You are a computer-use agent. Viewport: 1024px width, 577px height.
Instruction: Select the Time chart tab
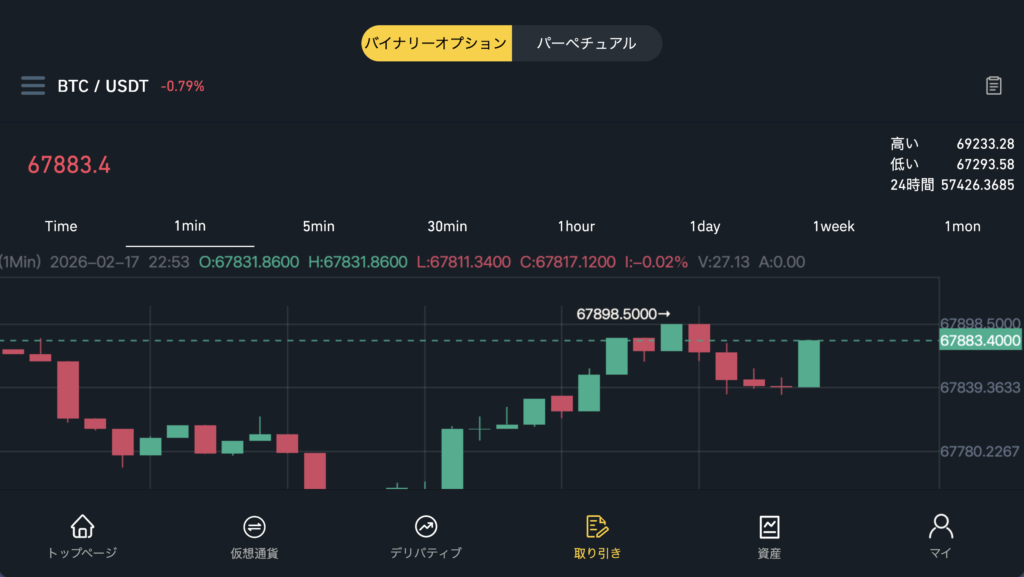pyautogui.click(x=61, y=226)
